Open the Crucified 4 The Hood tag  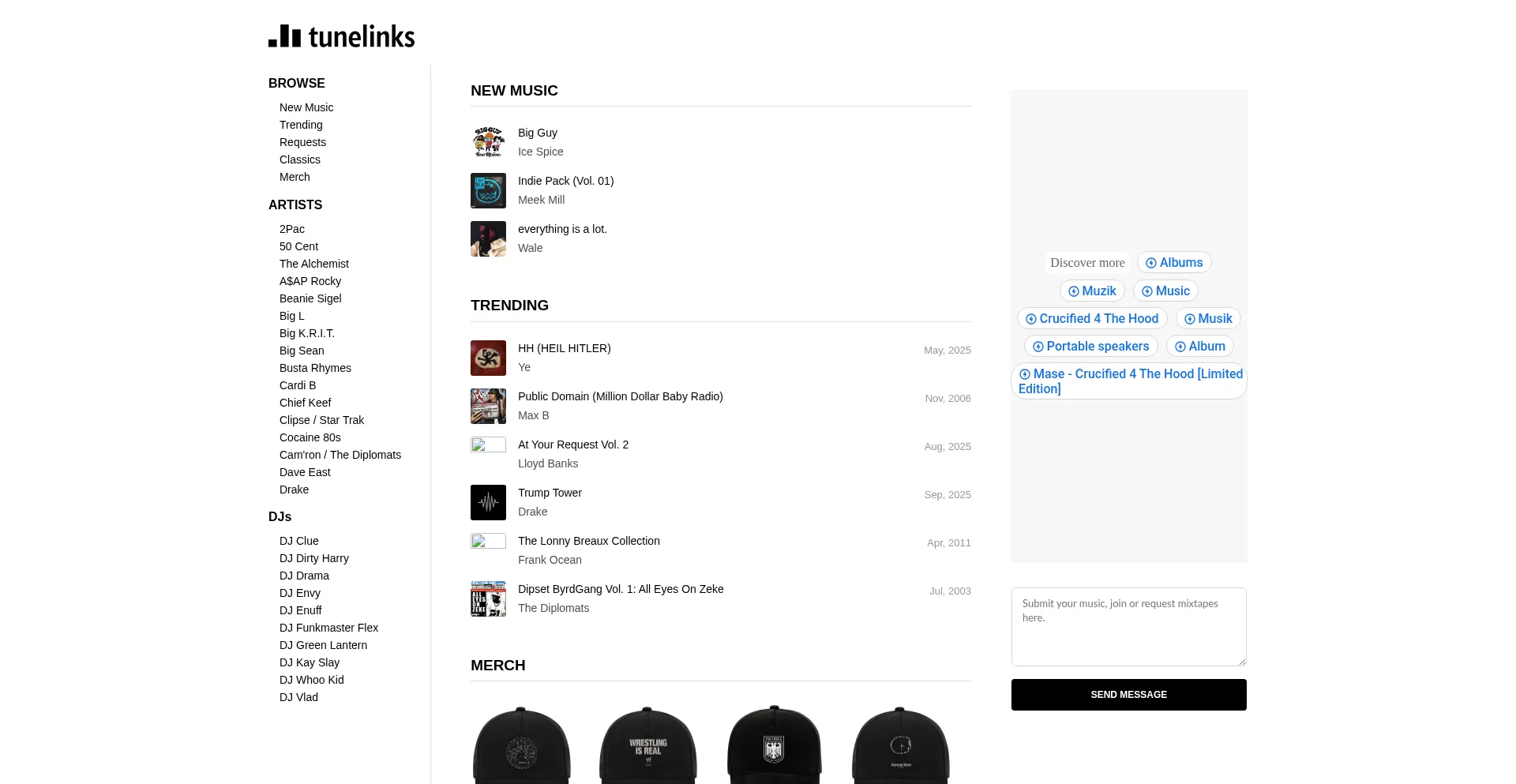(1092, 319)
